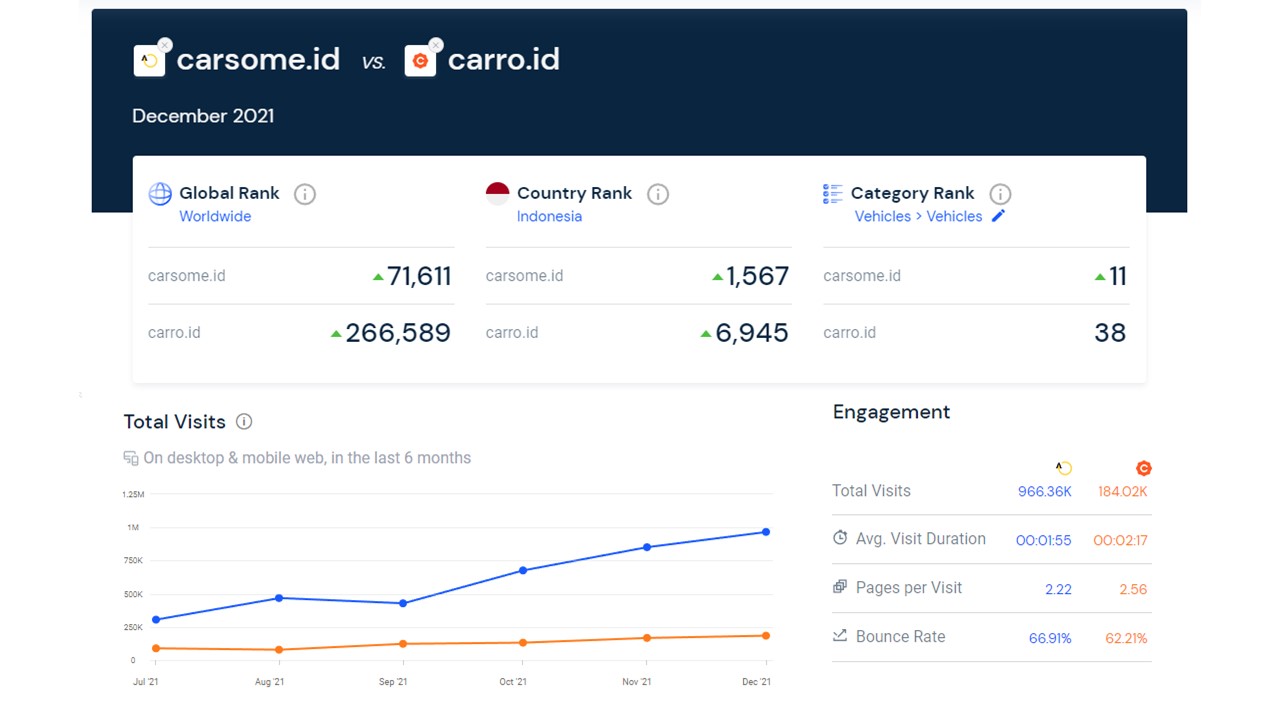Select carsome.id's country rank value 1,567
Viewport: 1280px width, 720px height.
[757, 276]
